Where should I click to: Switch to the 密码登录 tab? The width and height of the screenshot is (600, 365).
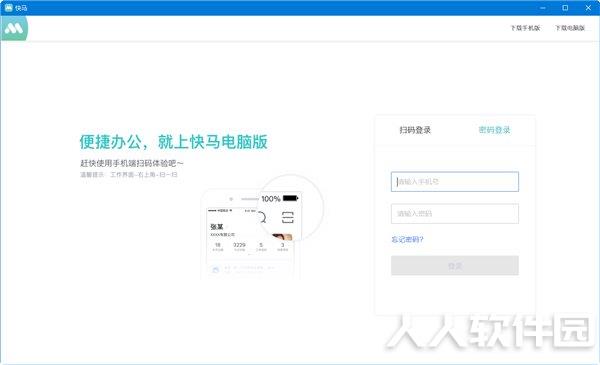[x=494, y=130]
